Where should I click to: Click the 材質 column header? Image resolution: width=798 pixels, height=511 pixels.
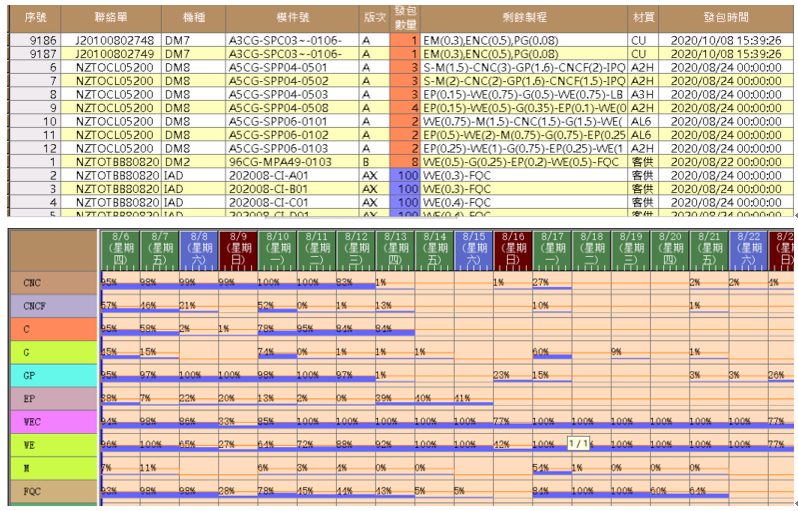pos(643,18)
